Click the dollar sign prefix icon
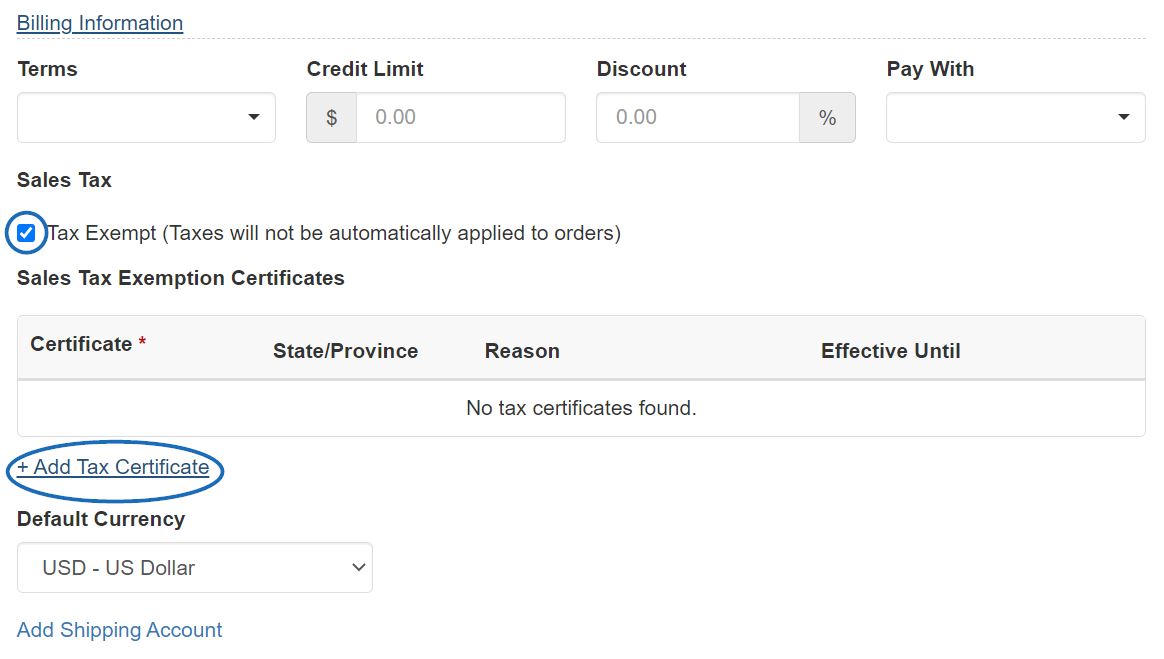 [331, 117]
